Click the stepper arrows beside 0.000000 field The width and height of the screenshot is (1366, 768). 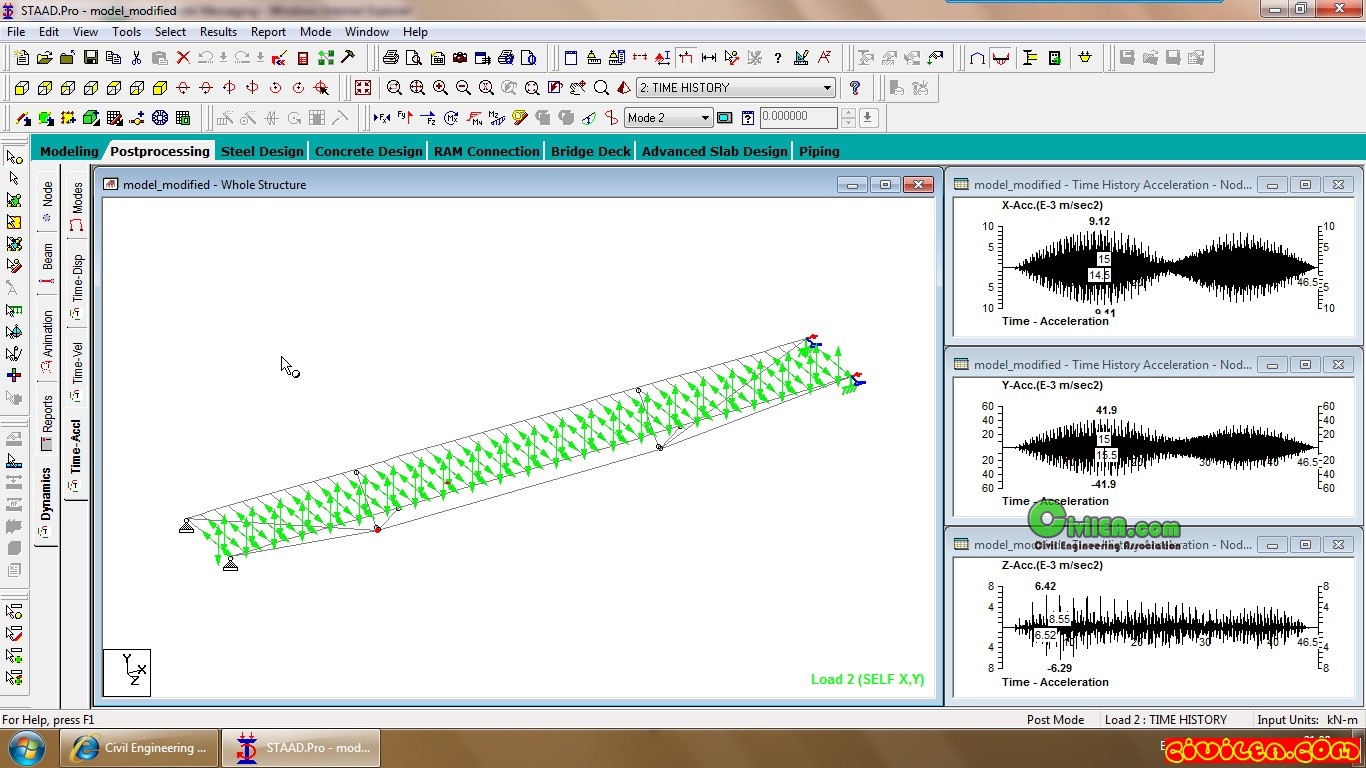click(x=848, y=118)
